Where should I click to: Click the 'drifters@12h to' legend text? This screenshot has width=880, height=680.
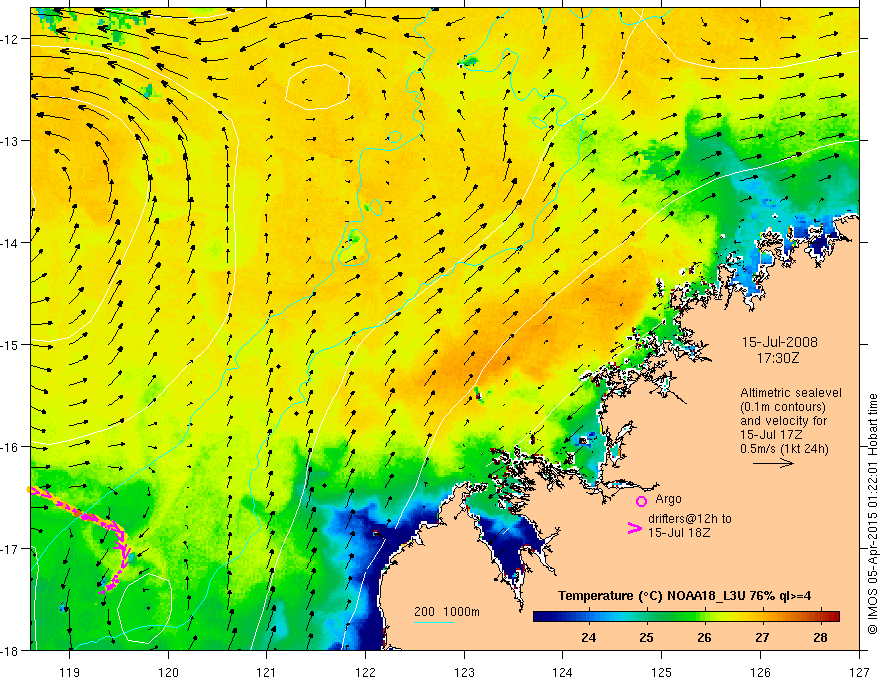[690, 519]
